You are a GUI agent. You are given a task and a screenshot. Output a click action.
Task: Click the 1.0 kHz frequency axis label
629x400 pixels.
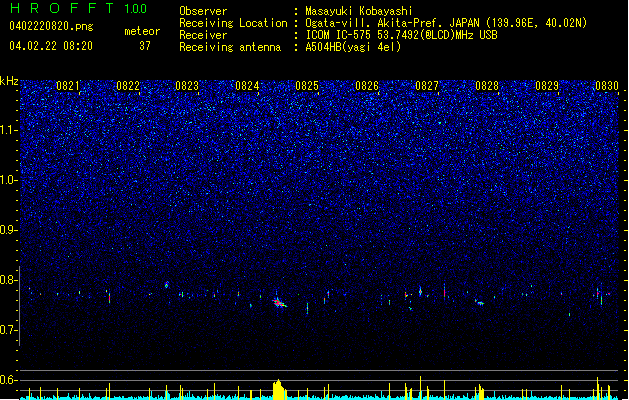click(x=9, y=180)
